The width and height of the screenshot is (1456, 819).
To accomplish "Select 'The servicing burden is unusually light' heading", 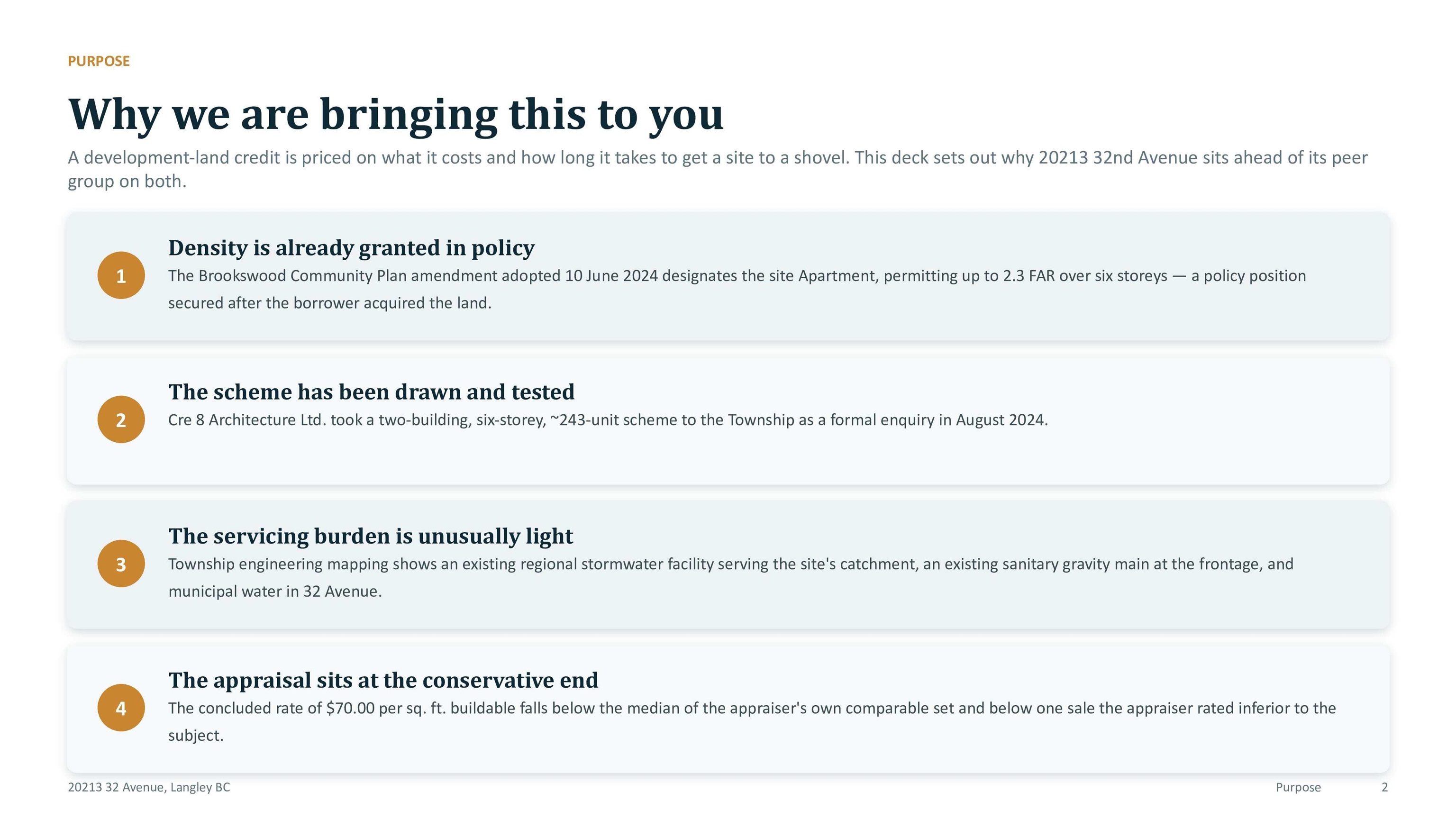I will pyautogui.click(x=371, y=537).
